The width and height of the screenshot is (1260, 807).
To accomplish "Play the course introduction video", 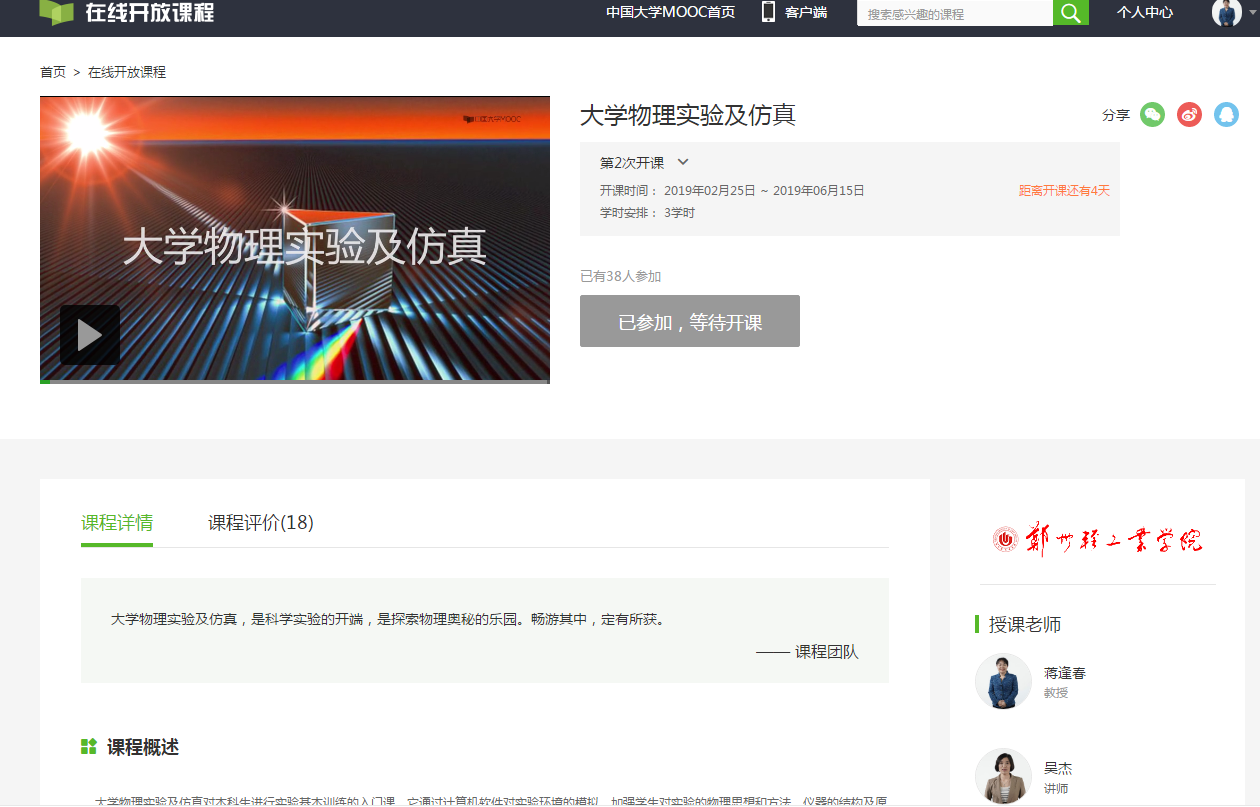I will (90, 335).
